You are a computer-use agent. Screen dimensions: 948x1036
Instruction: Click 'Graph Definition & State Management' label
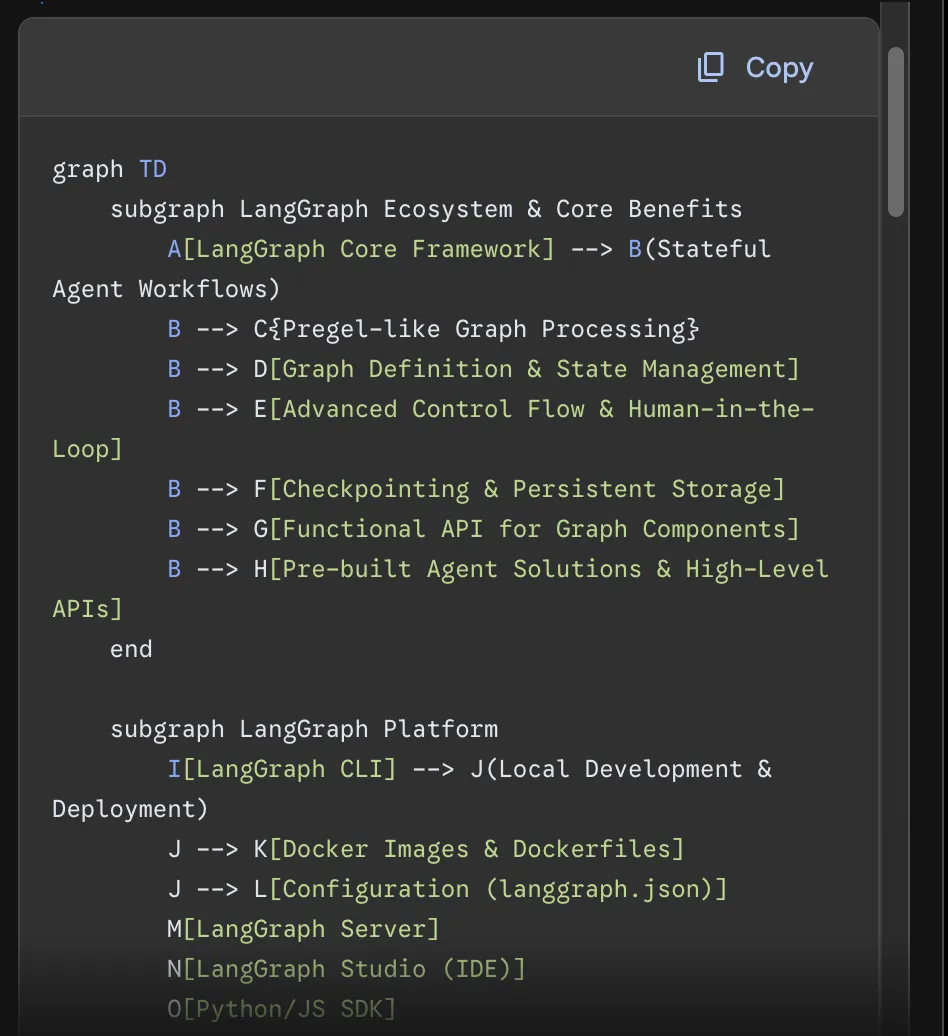534,369
